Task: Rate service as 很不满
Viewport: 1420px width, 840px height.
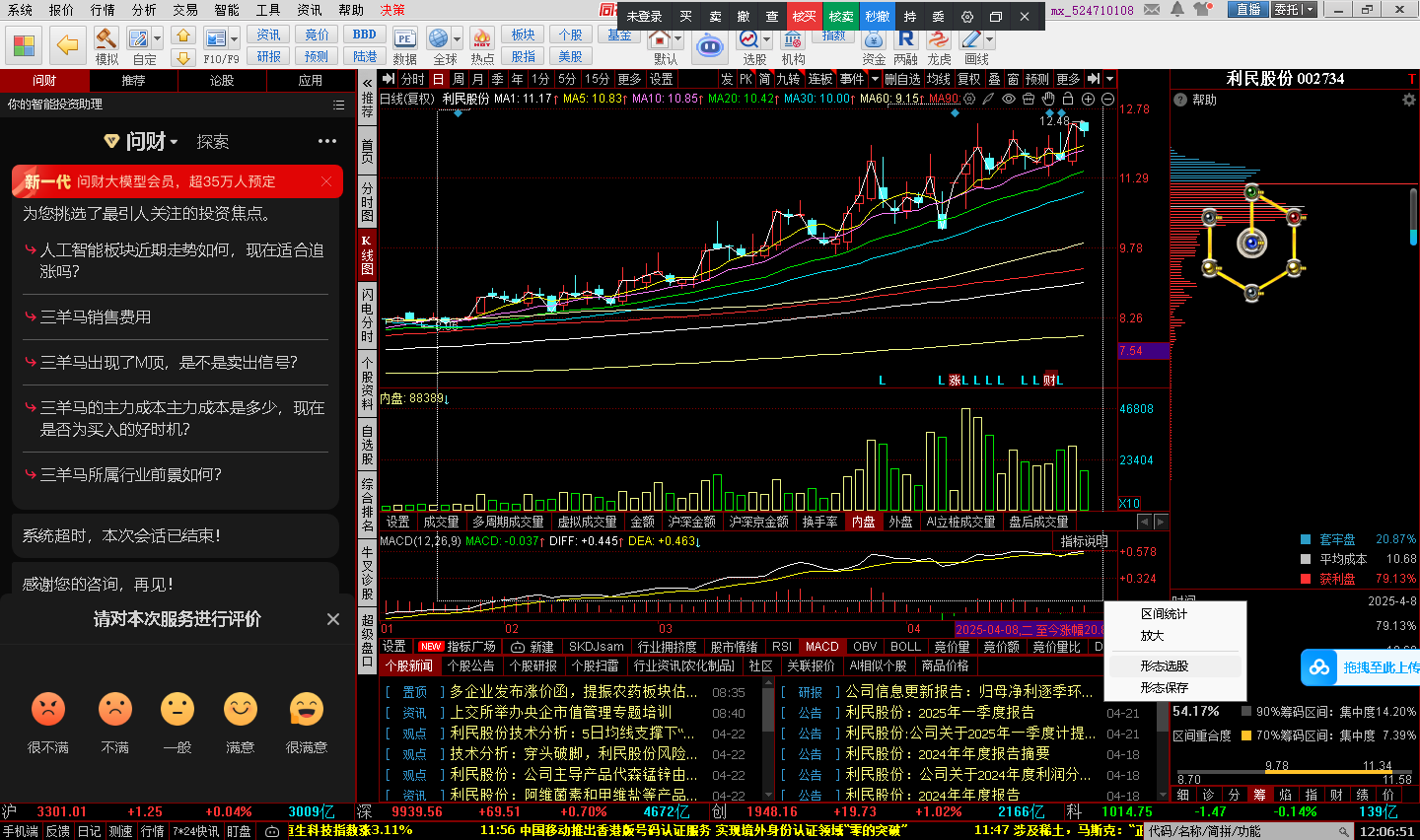Action: click(x=48, y=723)
